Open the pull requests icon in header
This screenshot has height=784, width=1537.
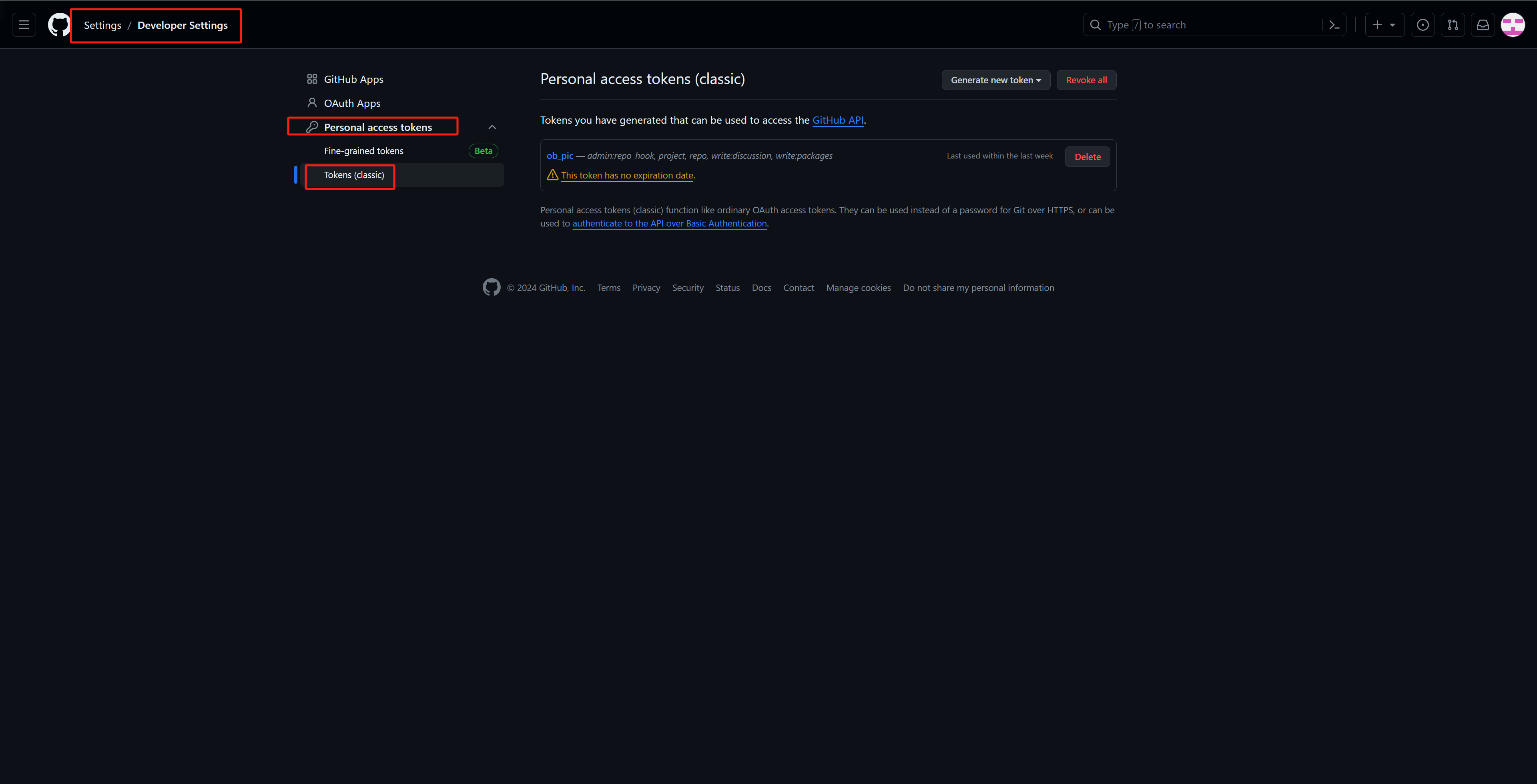click(x=1452, y=25)
